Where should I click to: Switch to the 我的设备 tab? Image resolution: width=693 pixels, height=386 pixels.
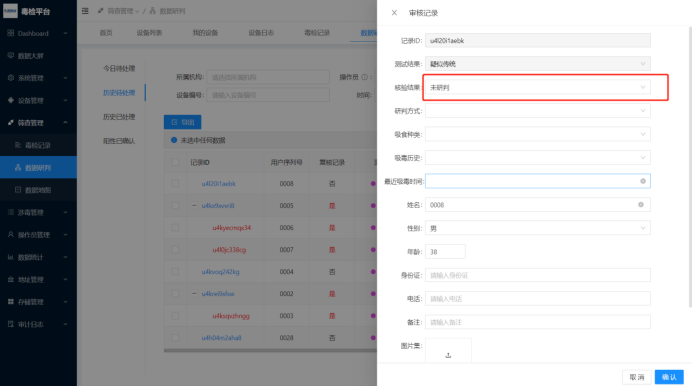pos(205,33)
